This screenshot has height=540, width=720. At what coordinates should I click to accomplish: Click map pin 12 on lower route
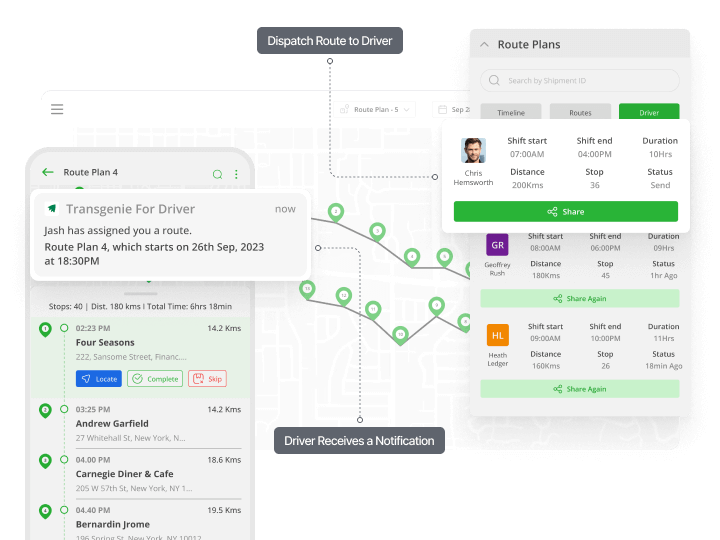(x=343, y=297)
